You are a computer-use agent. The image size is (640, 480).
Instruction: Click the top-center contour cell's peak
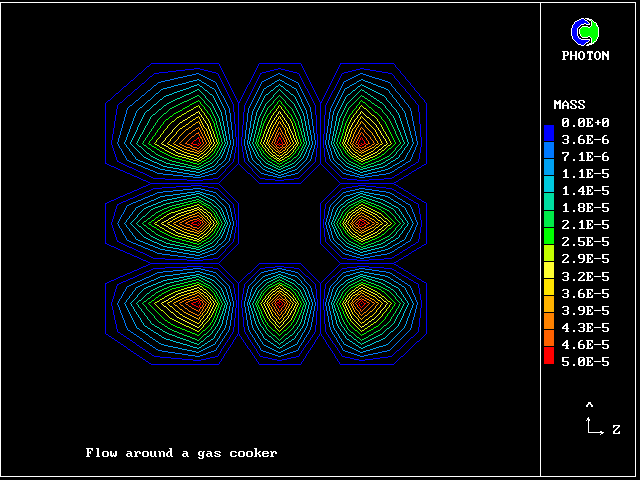pyautogui.click(x=279, y=143)
